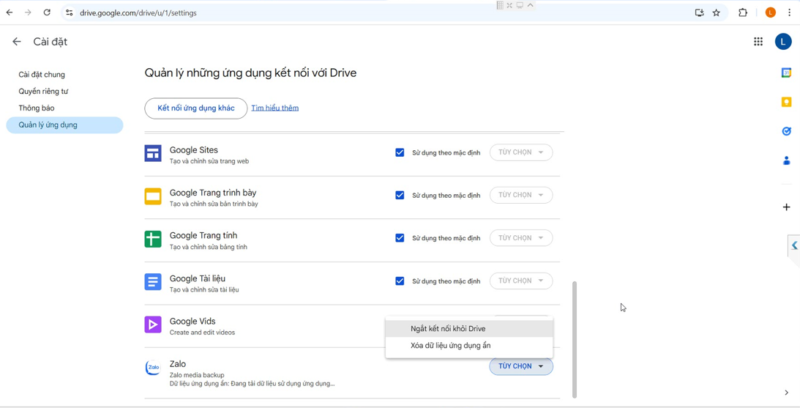The height and width of the screenshot is (408, 800).
Task: Open TÙY CHỌN dropdown for Google Sites
Action: [x=521, y=152]
